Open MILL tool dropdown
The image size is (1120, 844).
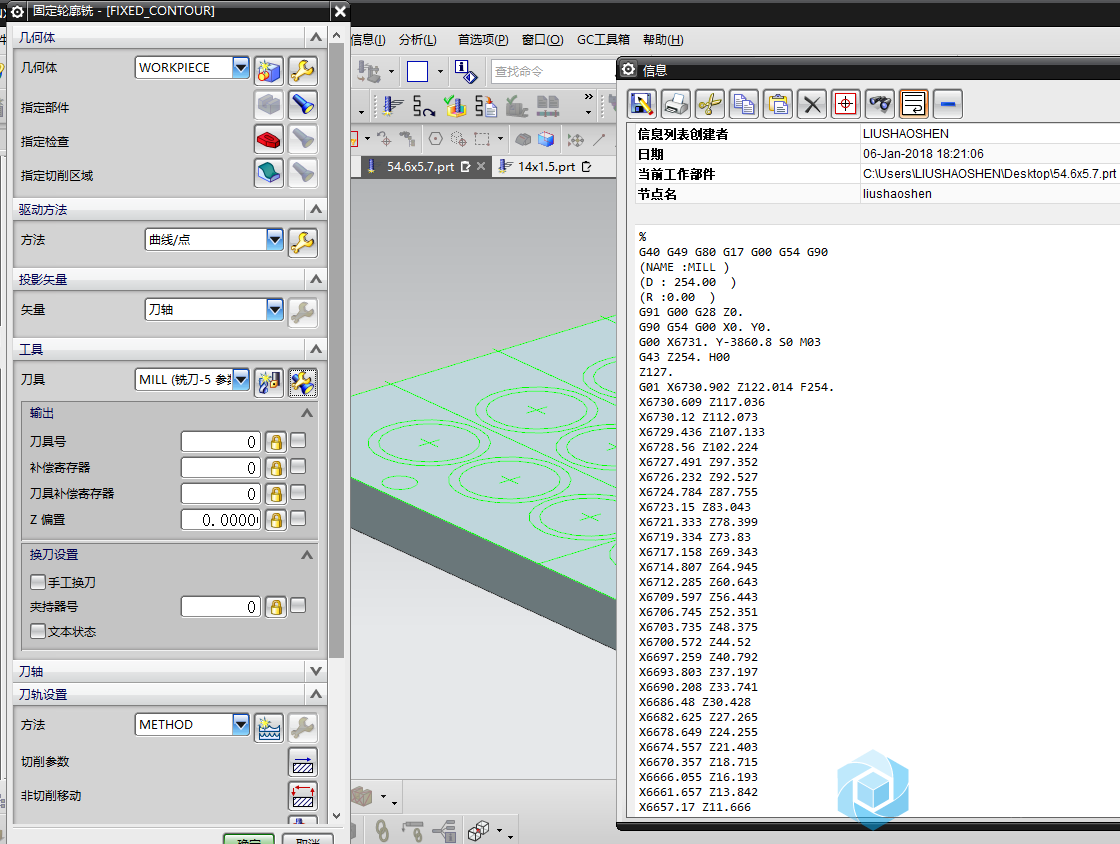pos(241,380)
